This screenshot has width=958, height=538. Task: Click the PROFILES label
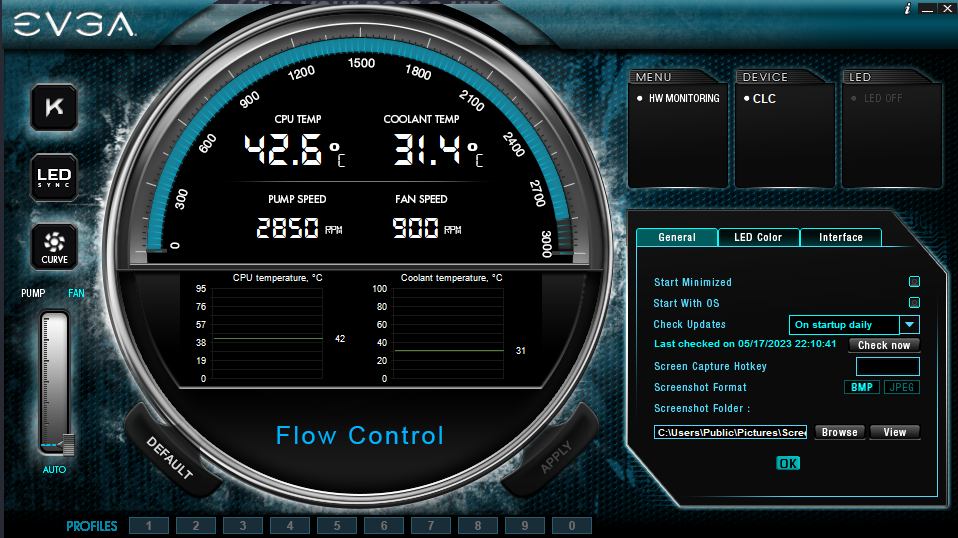tap(92, 526)
